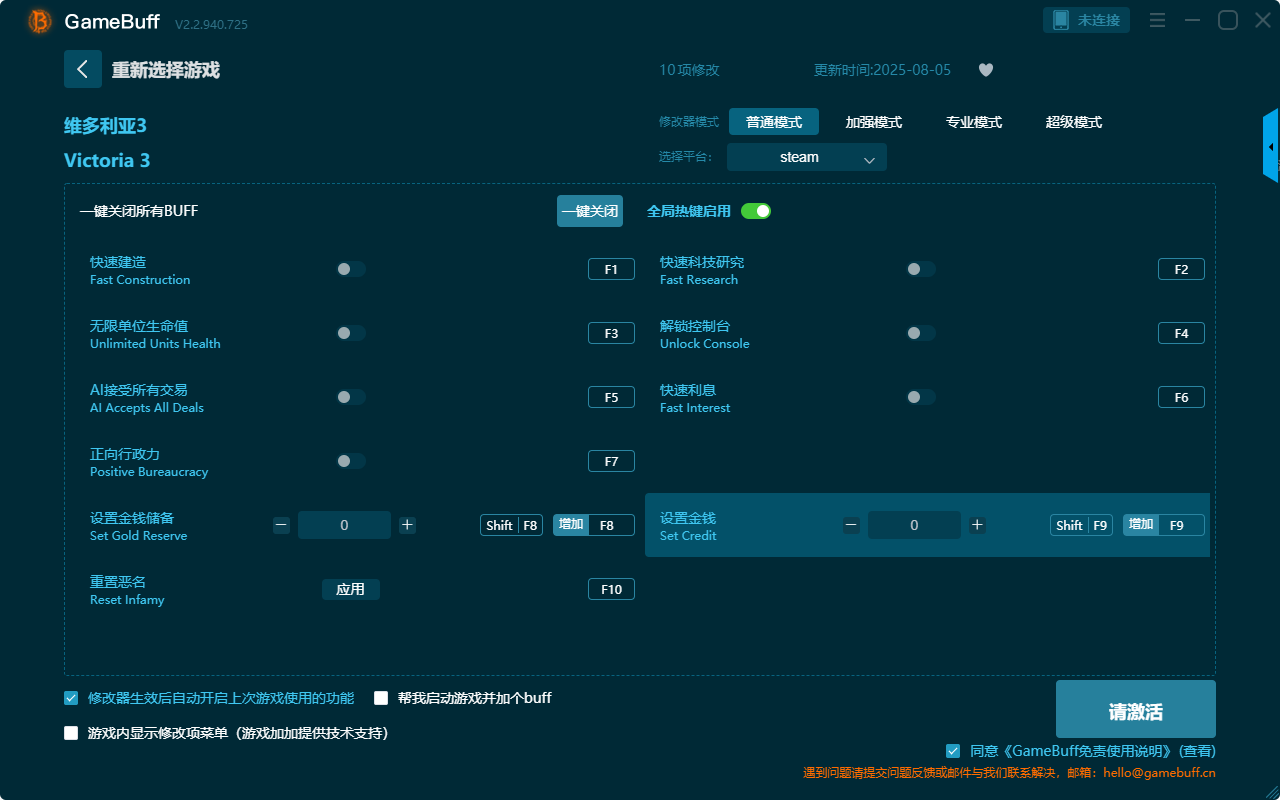
Task: Apply Reset Infamy with 应用 button
Action: coord(351,589)
